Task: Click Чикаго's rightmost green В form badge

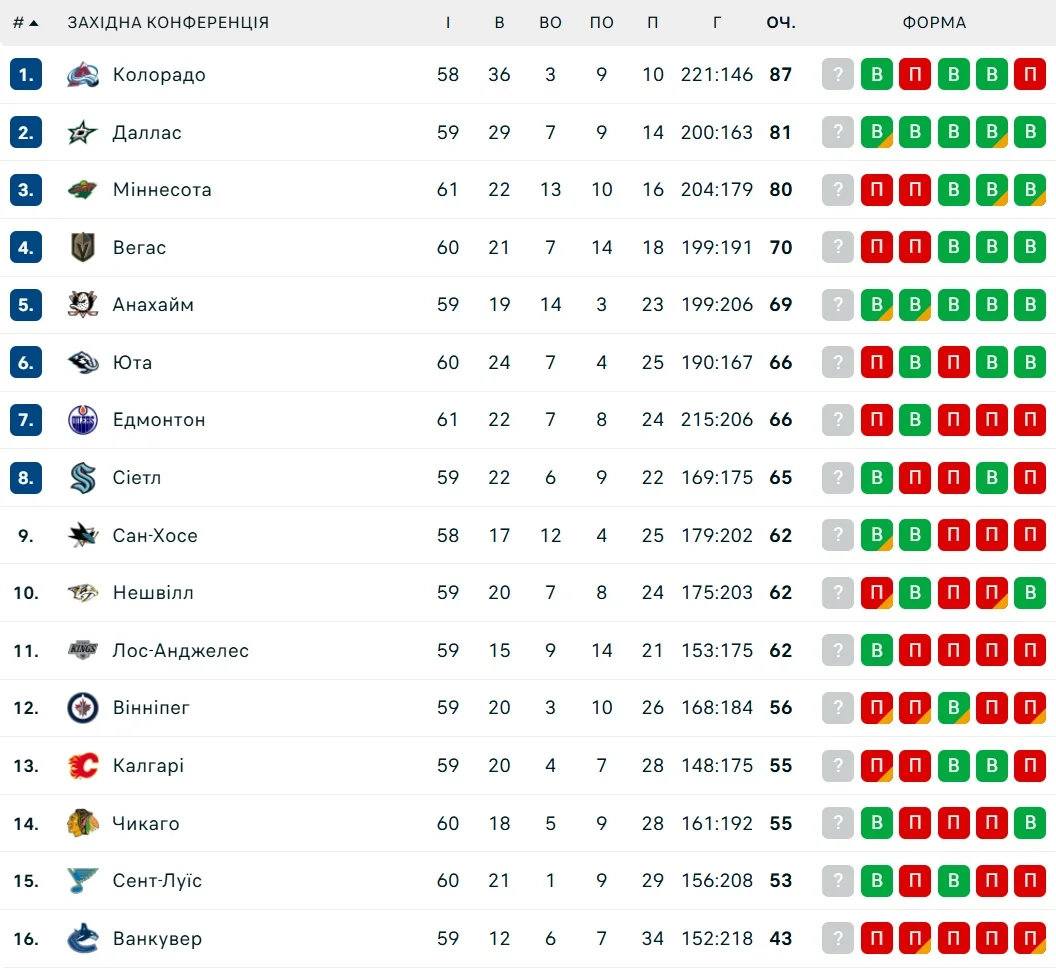Action: click(x=1030, y=824)
